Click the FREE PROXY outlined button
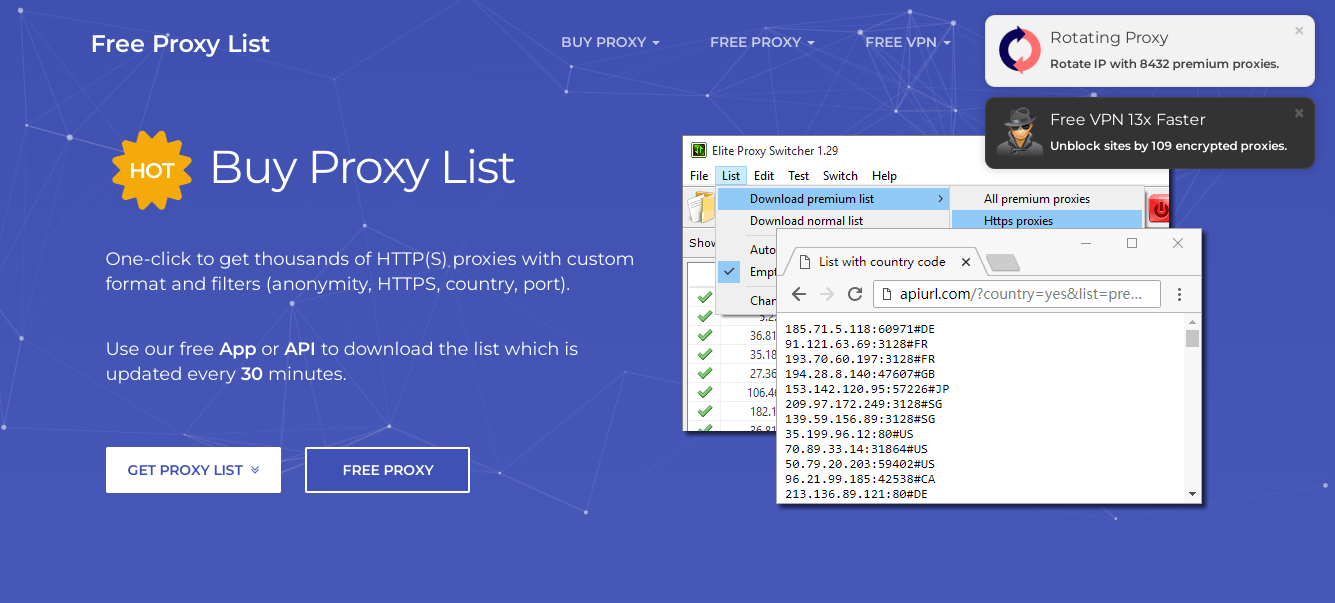Screen dimensions: 1335x603 coord(387,470)
